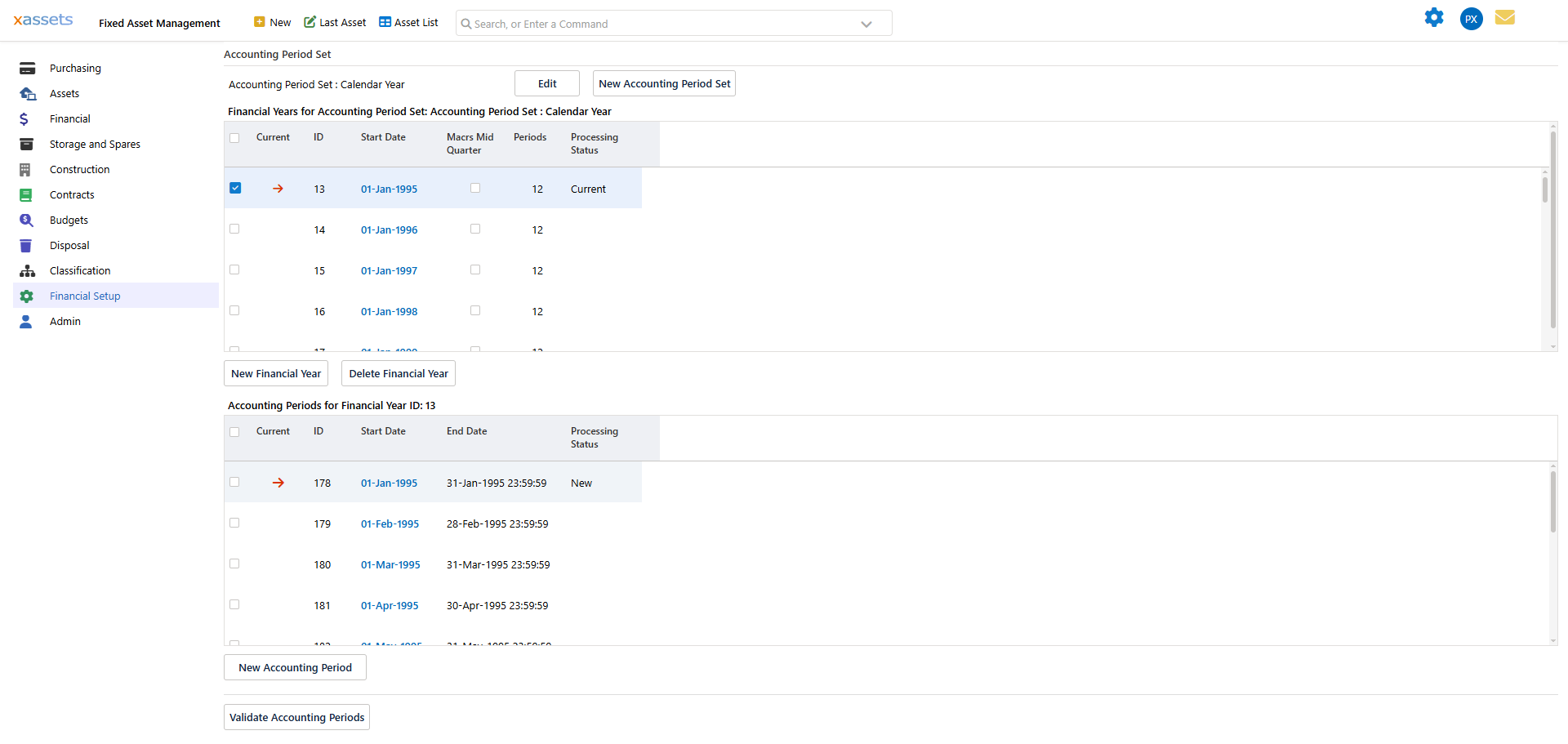Expand the search command dropdown arrow
The height and width of the screenshot is (744, 1568).
click(866, 24)
